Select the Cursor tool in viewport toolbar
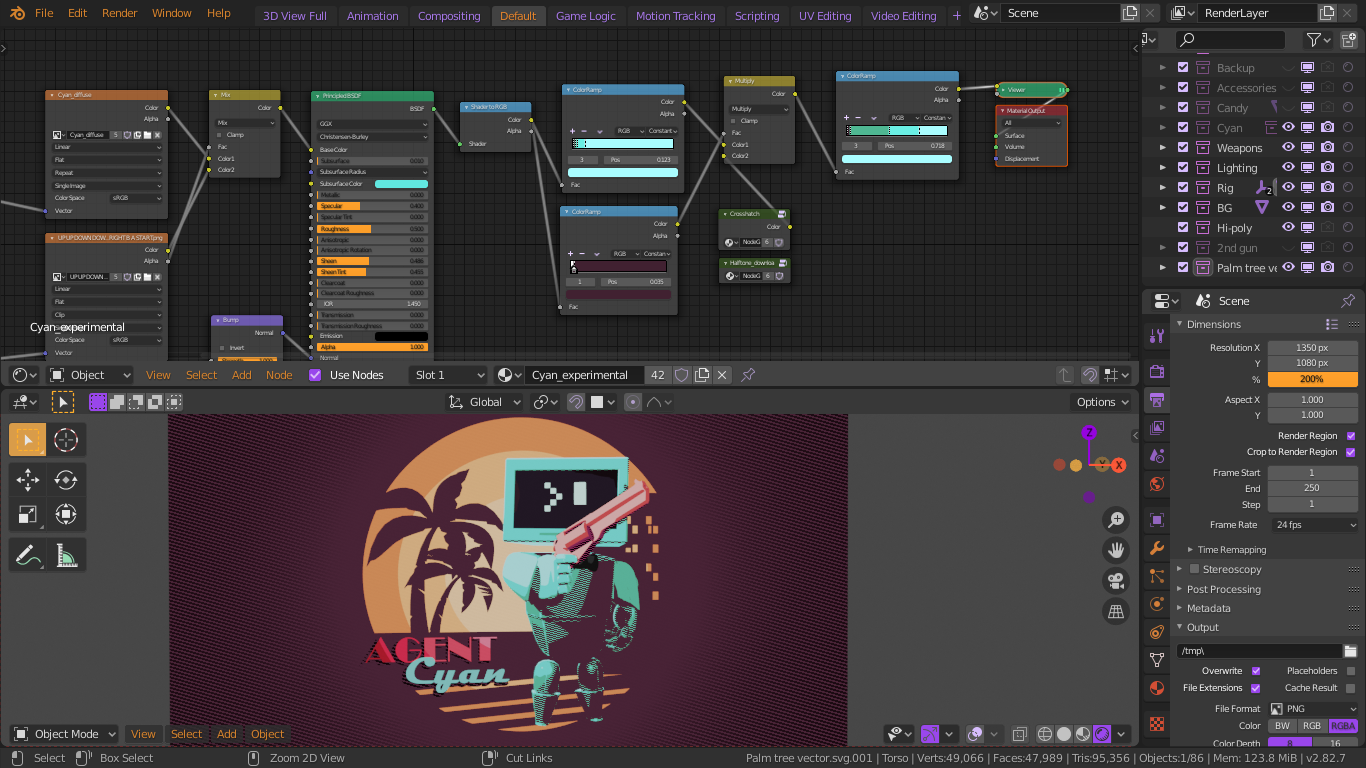This screenshot has height=768, width=1366. pos(66,439)
